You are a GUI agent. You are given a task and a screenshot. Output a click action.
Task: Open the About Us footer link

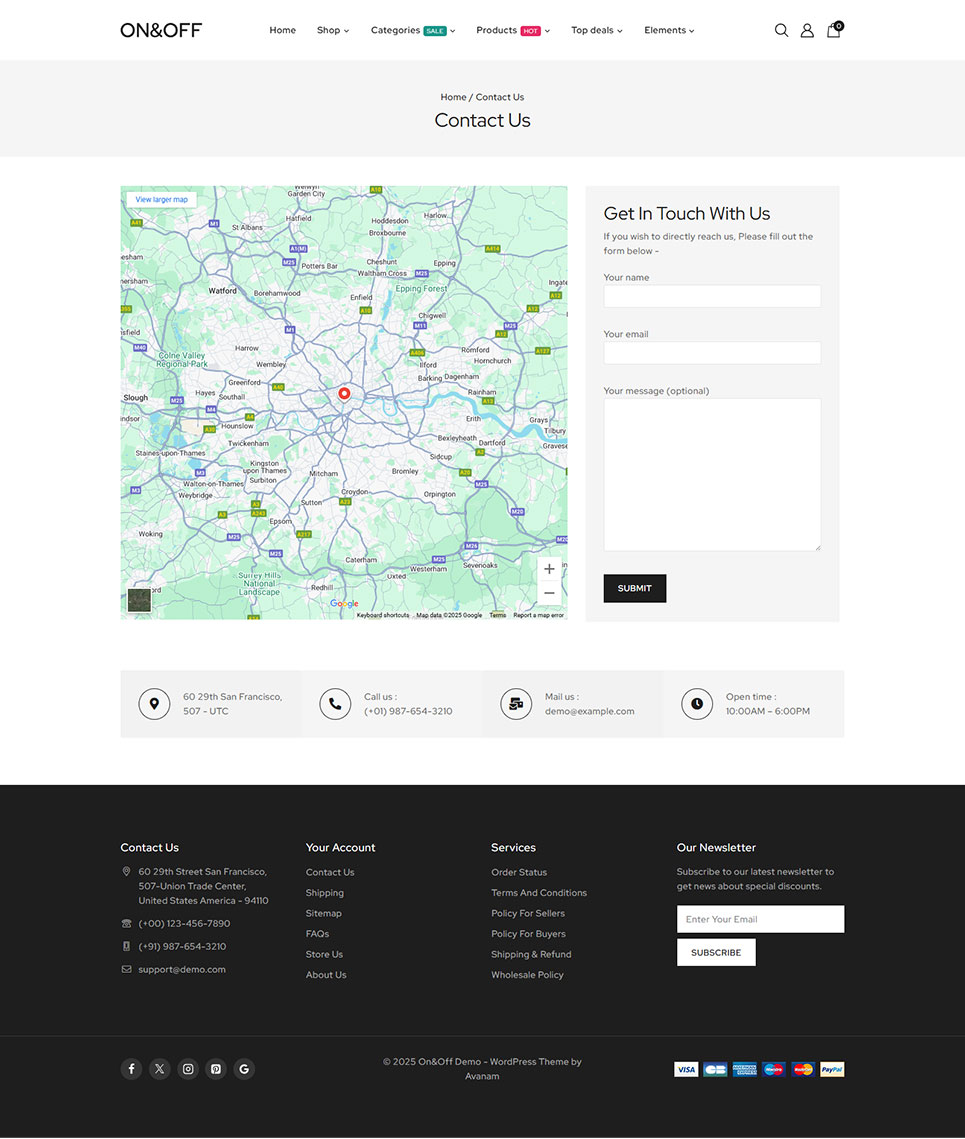[x=326, y=975]
